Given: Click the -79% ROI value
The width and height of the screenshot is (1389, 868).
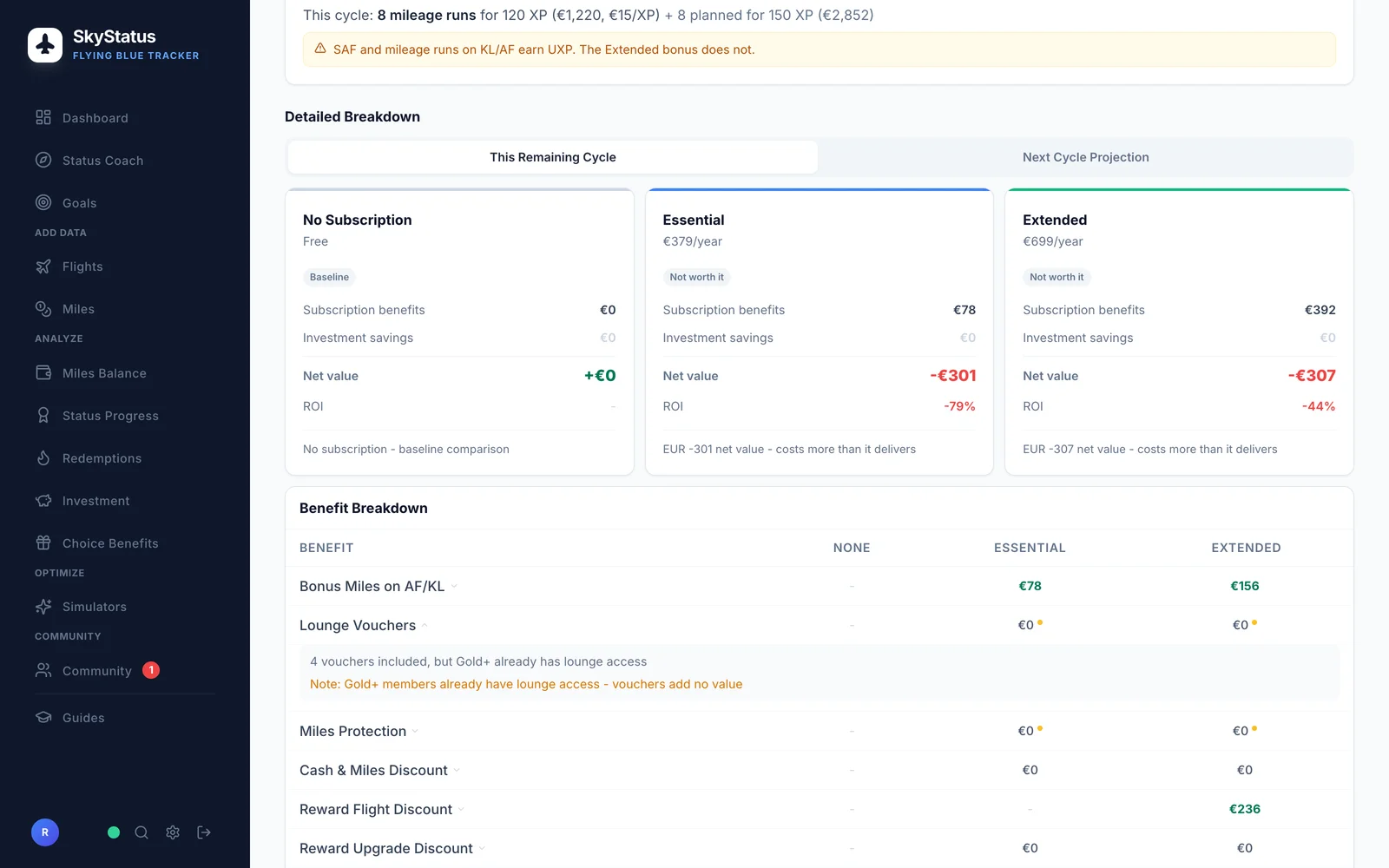Looking at the screenshot, I should (x=959, y=406).
